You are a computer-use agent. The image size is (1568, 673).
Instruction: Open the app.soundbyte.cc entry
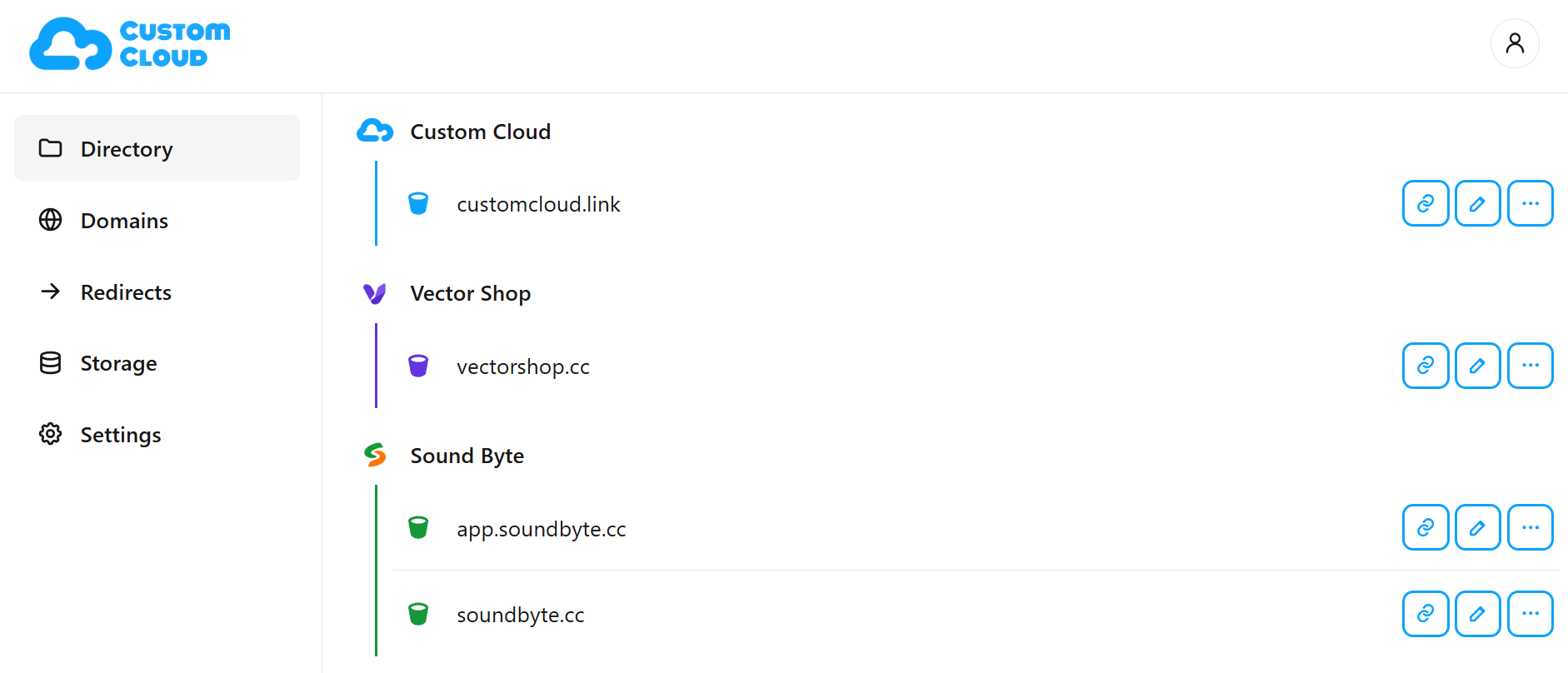click(x=542, y=529)
